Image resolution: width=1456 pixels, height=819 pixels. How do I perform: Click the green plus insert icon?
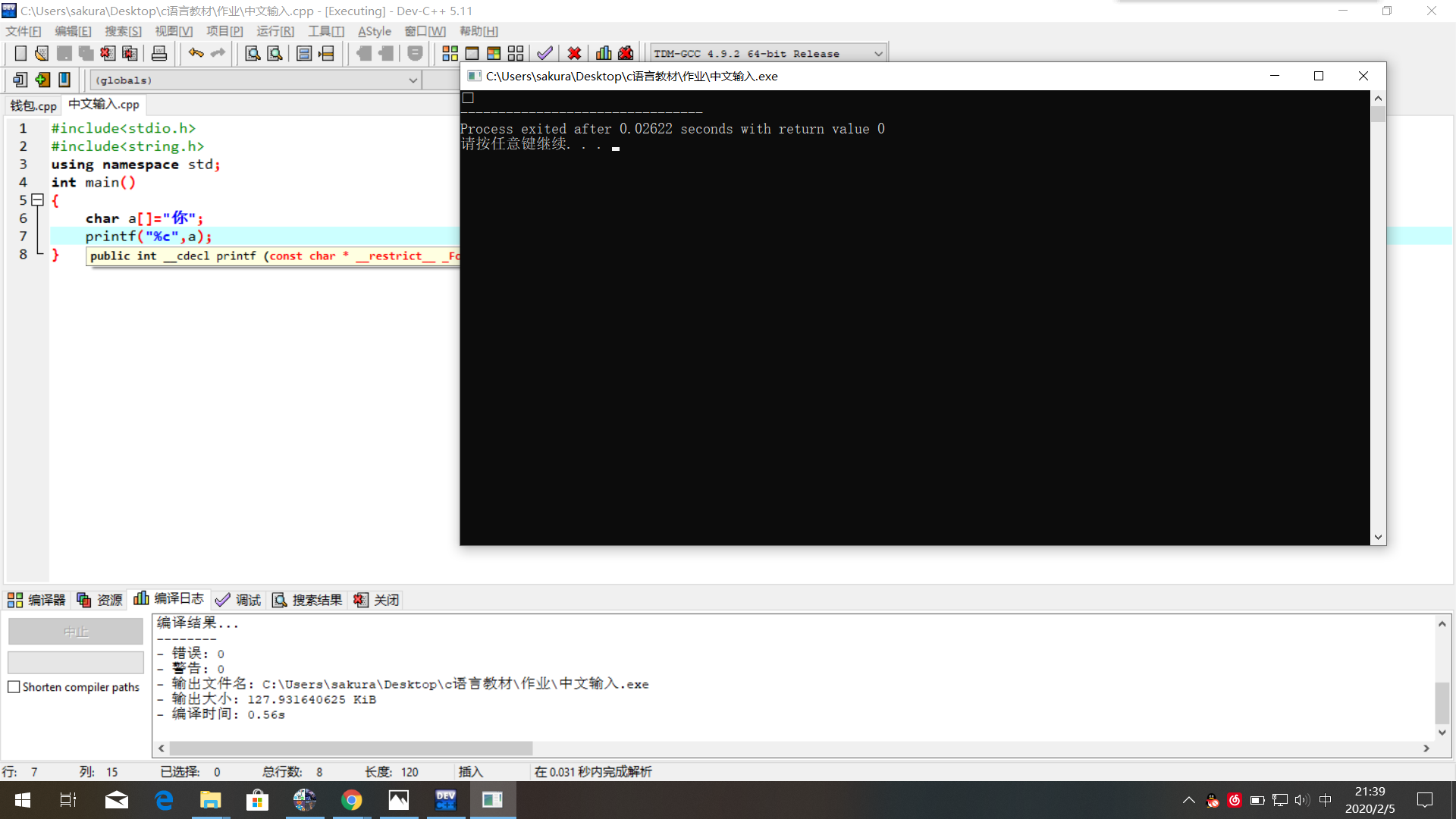(x=42, y=80)
